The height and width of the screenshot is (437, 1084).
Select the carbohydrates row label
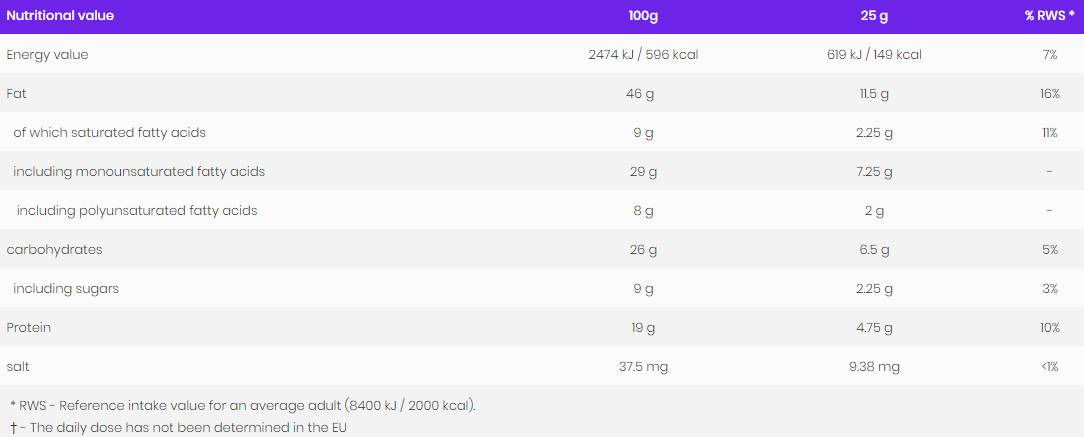pos(54,250)
